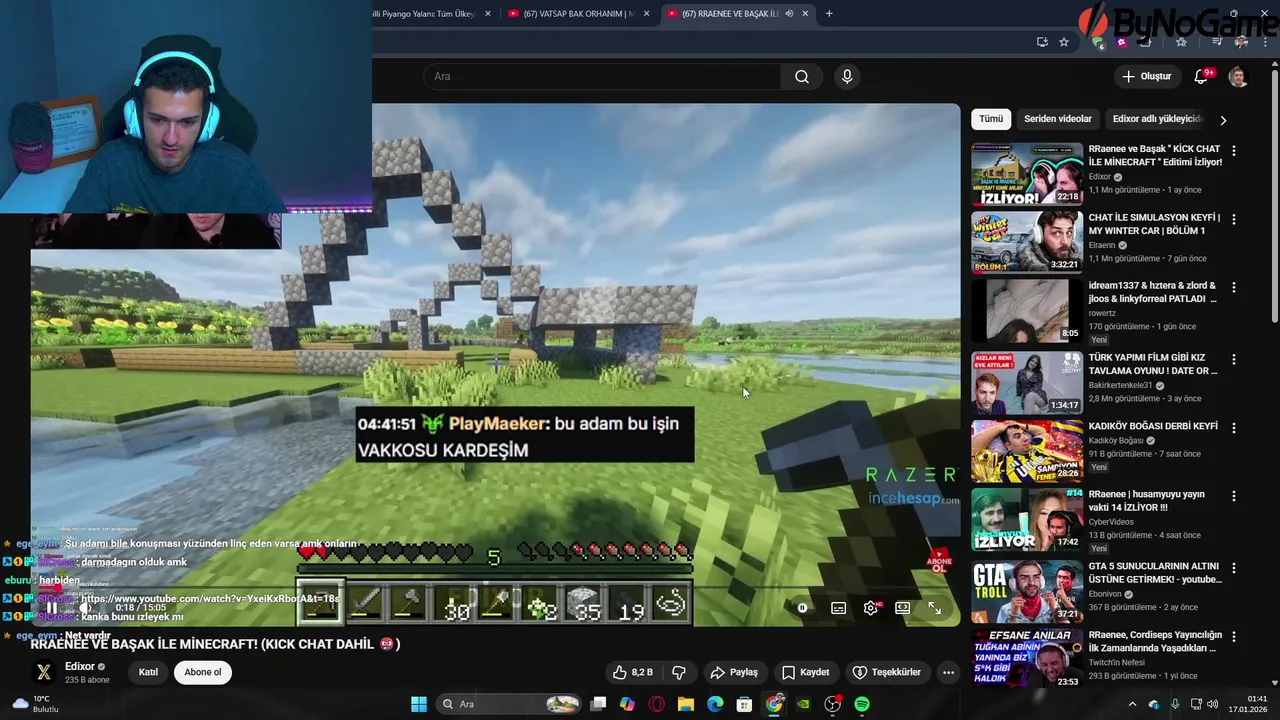Image resolution: width=1280 pixels, height=720 pixels.
Task: Click the Teşekkürler thanks button
Action: 886,672
